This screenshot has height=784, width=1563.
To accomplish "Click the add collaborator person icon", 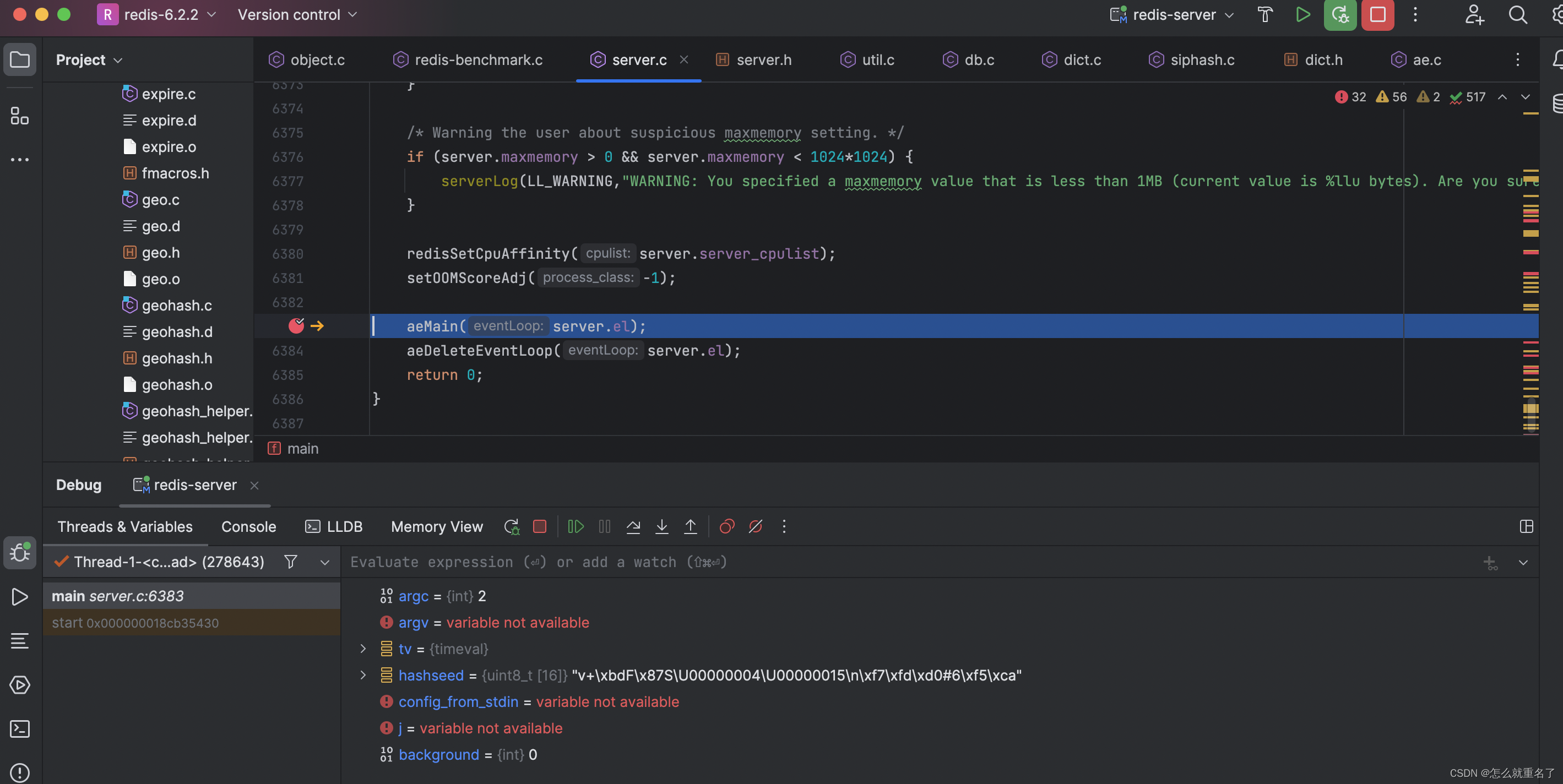I will tap(1474, 14).
